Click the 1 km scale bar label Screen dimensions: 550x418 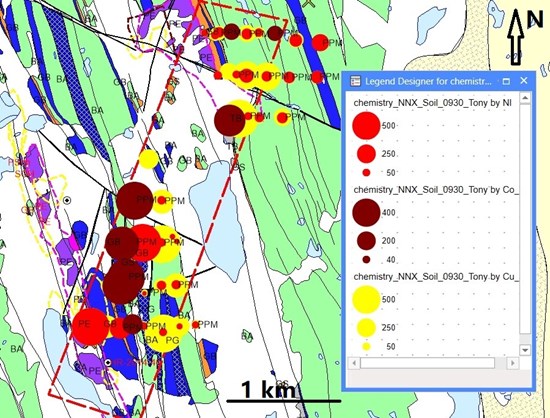coord(268,390)
